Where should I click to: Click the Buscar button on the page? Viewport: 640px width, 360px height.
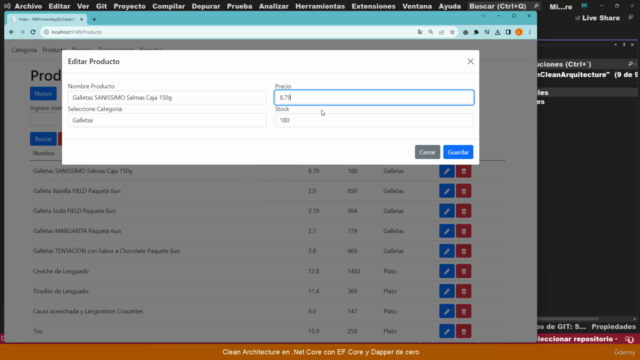coord(43,139)
